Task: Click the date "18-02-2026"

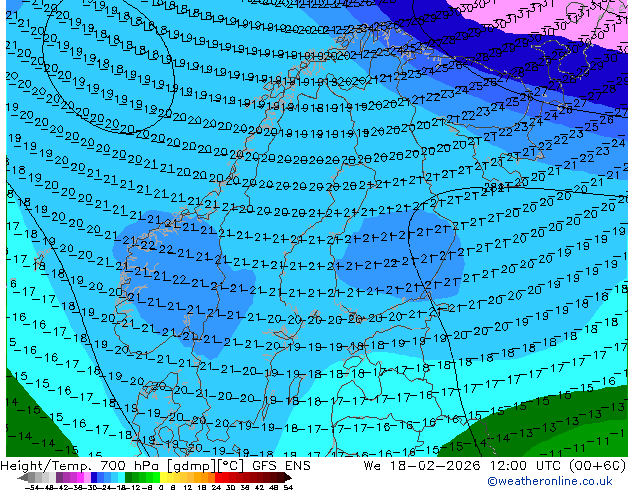Action: coord(435,466)
